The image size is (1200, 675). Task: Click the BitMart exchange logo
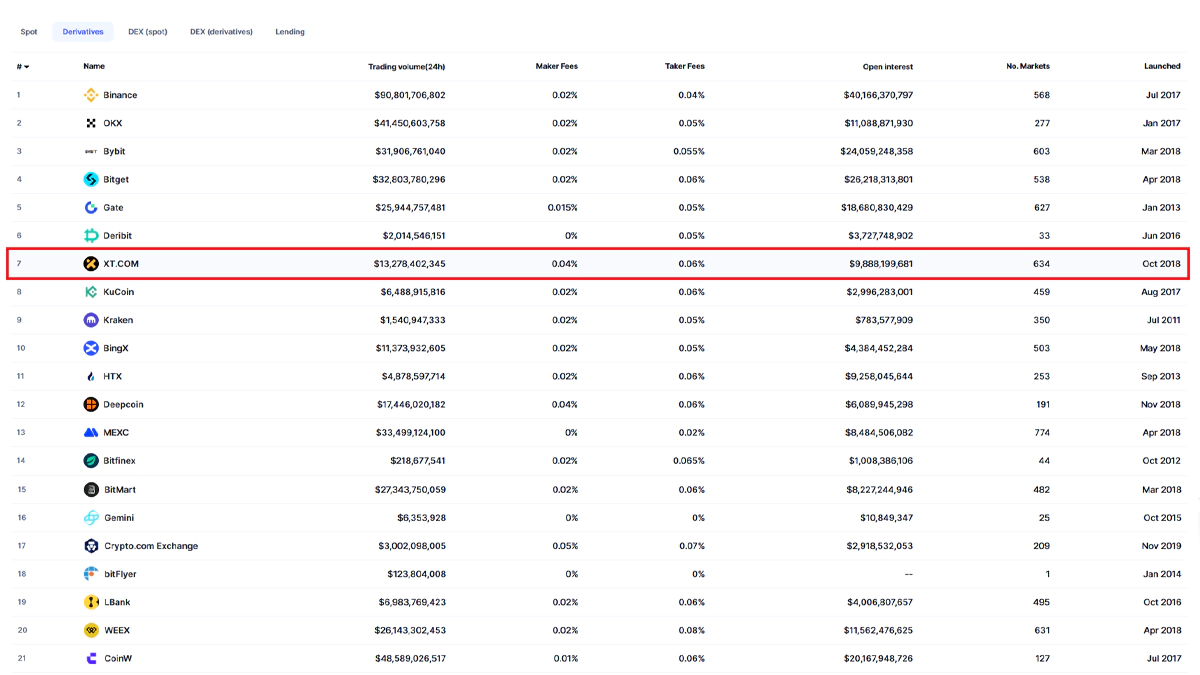tap(91, 490)
